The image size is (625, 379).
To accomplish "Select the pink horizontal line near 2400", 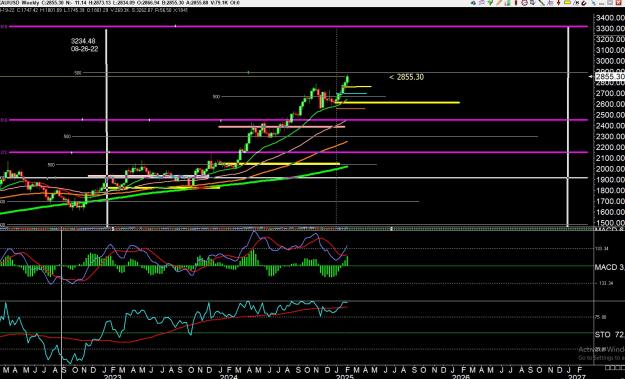I will click(x=281, y=127).
